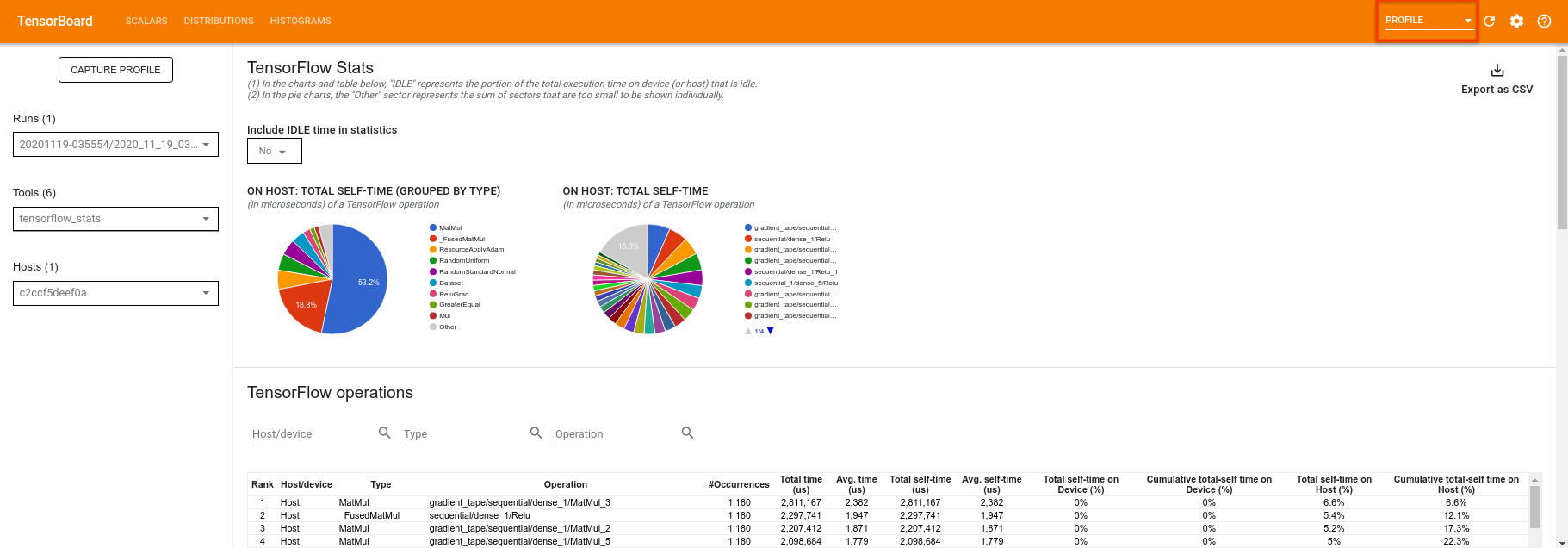Click search icon in Type filter
This screenshot has width=1568, height=548.
click(536, 433)
